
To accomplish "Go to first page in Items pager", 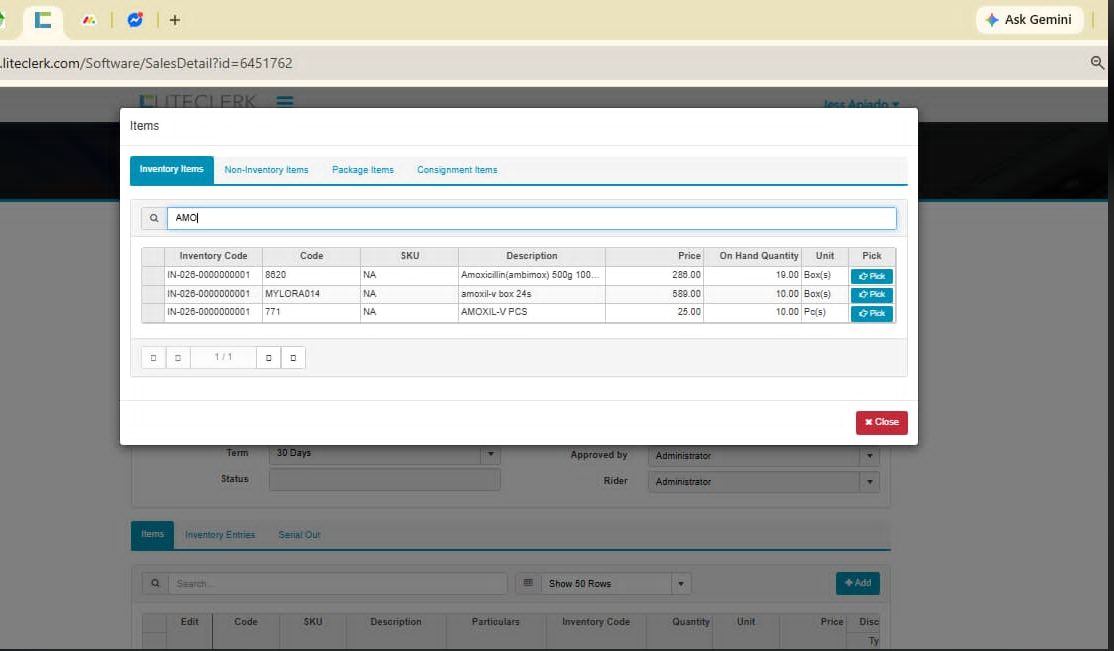I will point(153,357).
